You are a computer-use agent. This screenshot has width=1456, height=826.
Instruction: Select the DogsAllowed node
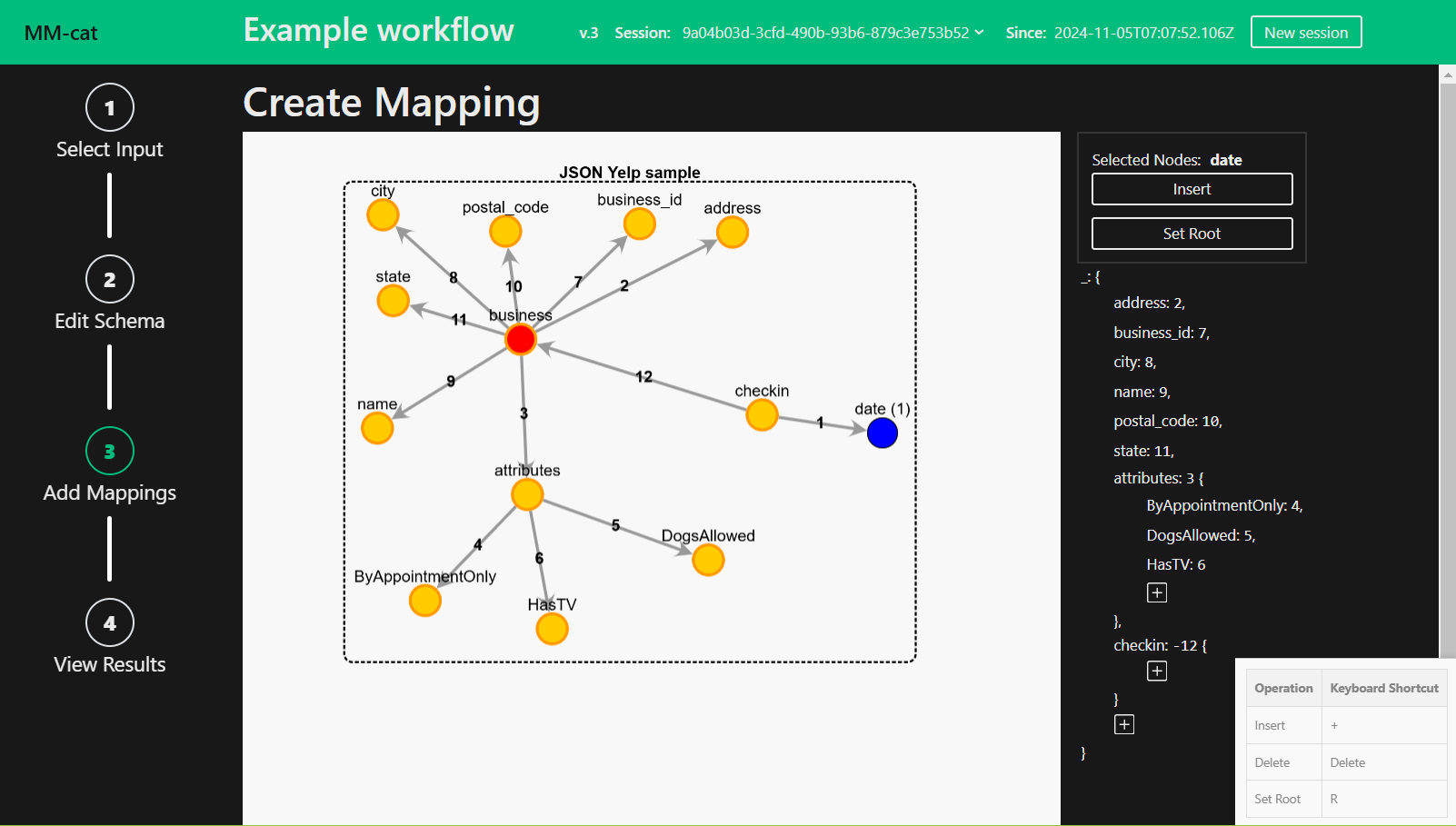(708, 560)
